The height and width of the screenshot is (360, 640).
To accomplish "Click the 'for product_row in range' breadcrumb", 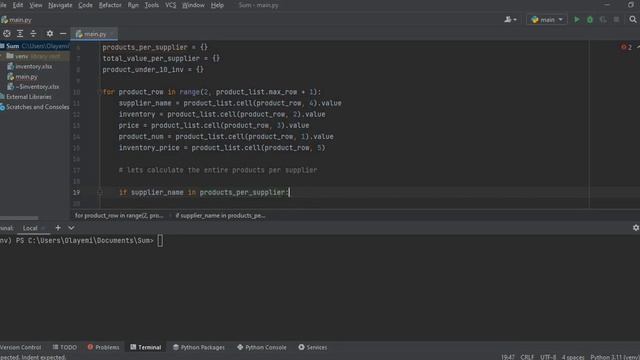I will coord(119,216).
